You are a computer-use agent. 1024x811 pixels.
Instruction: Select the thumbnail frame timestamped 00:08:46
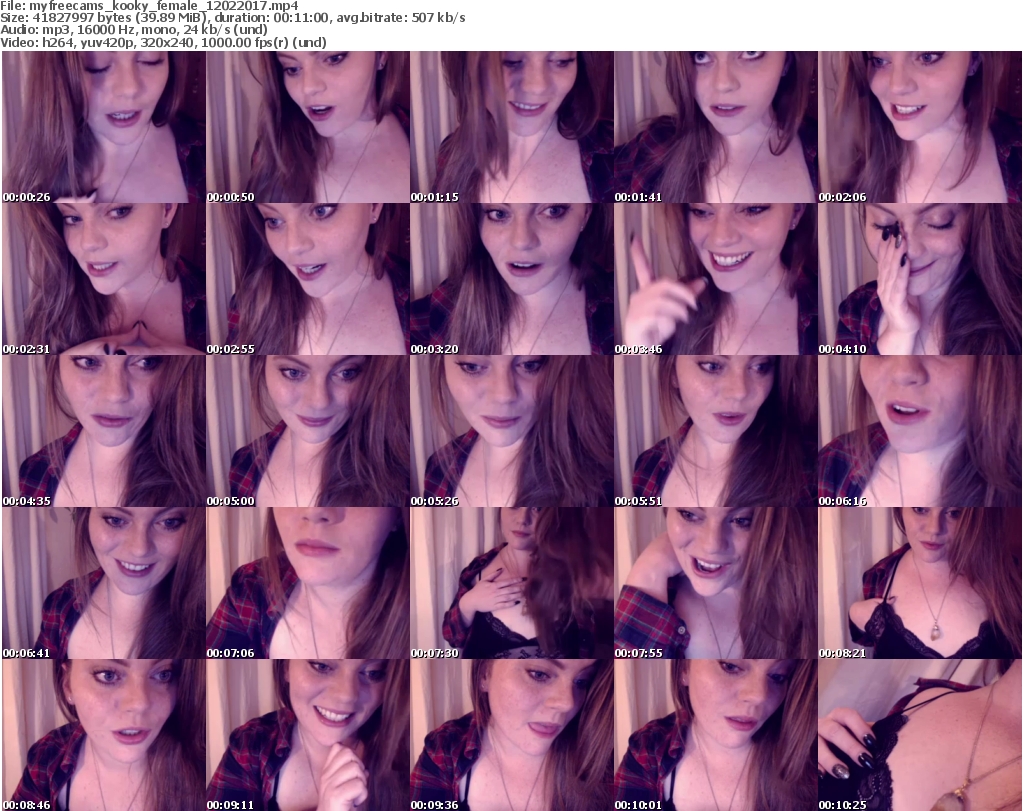point(104,735)
